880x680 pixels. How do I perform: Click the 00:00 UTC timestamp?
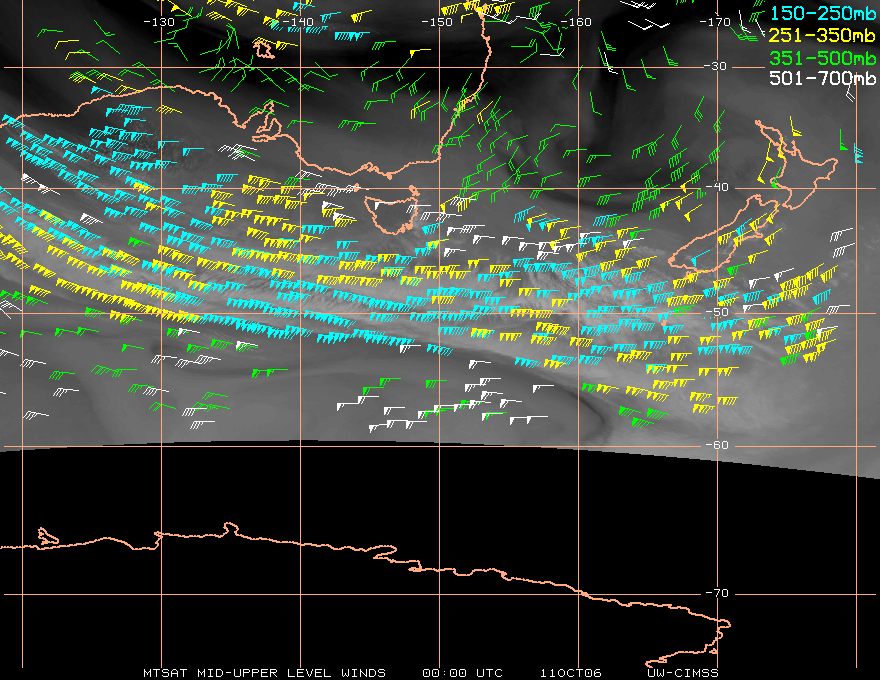tap(462, 673)
